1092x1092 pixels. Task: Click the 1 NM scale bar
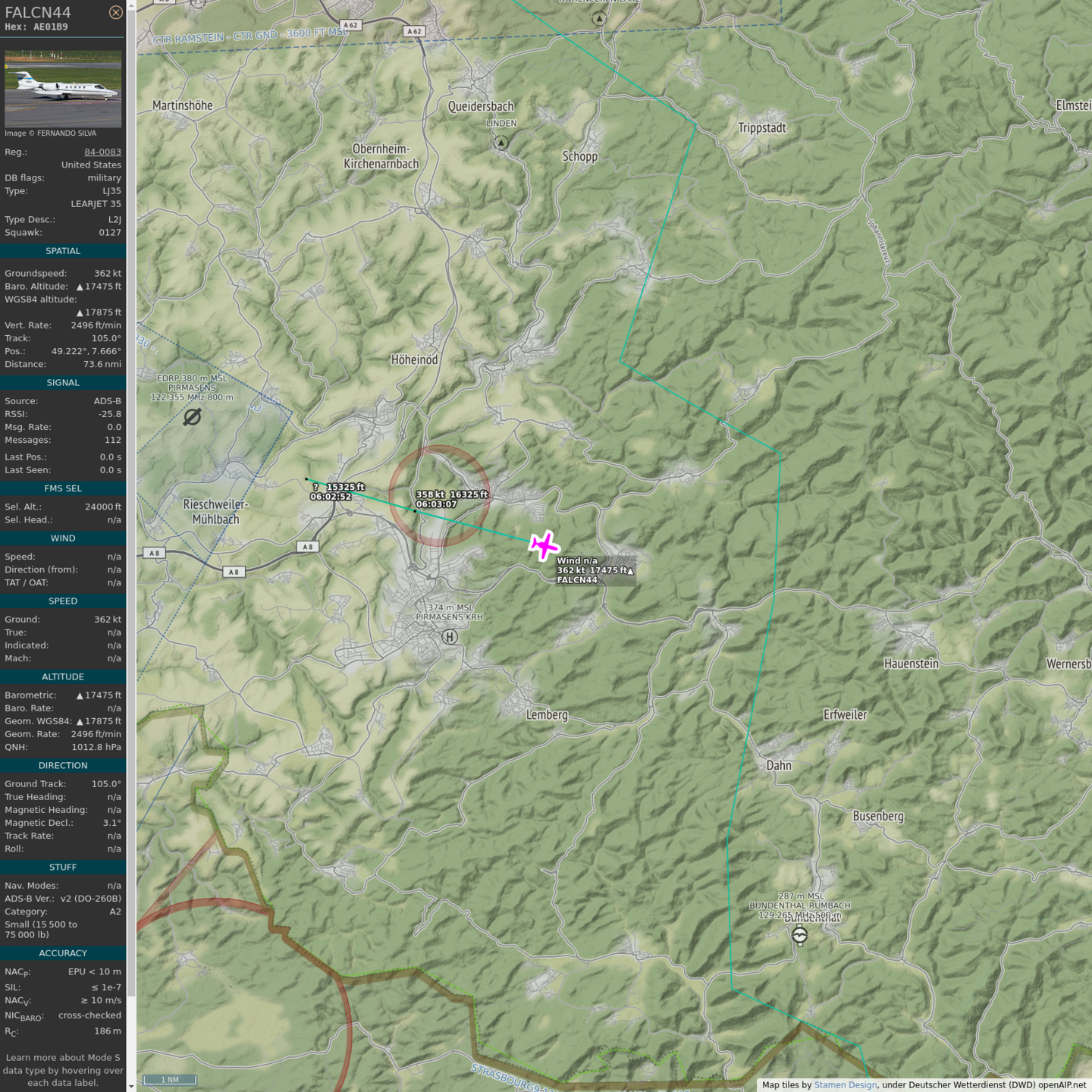point(171,1080)
